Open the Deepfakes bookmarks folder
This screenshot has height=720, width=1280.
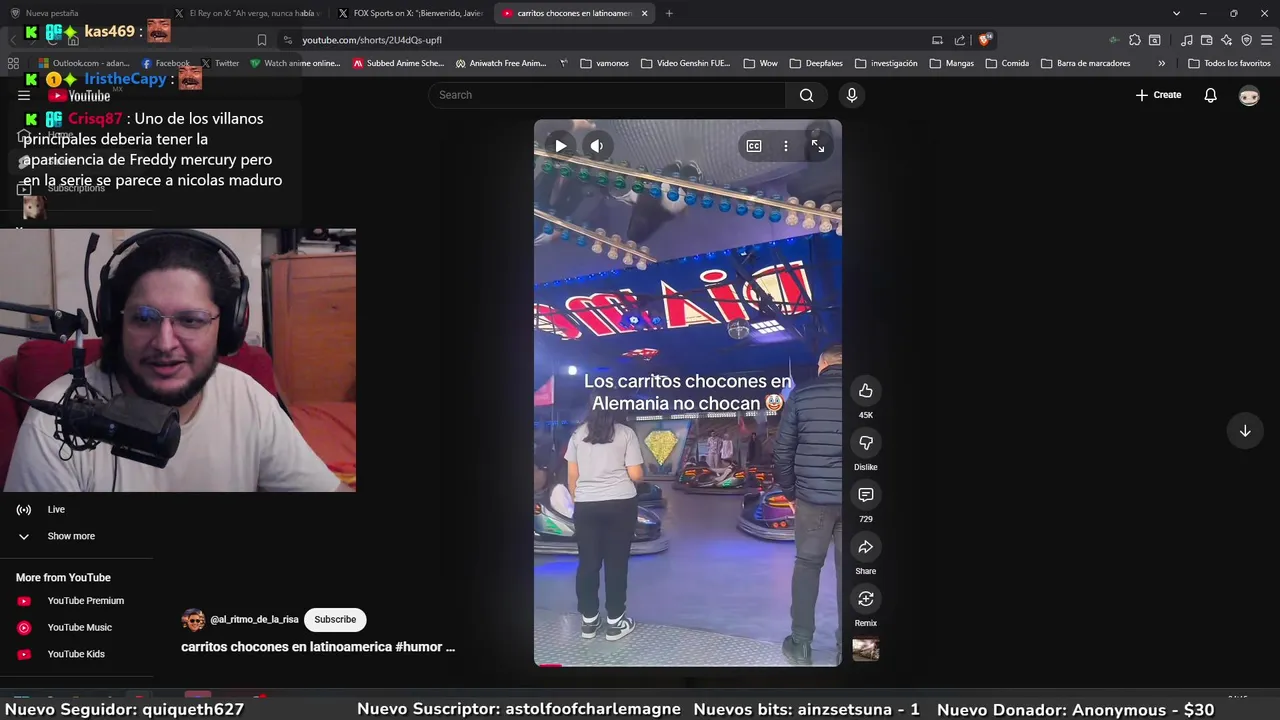(x=816, y=63)
